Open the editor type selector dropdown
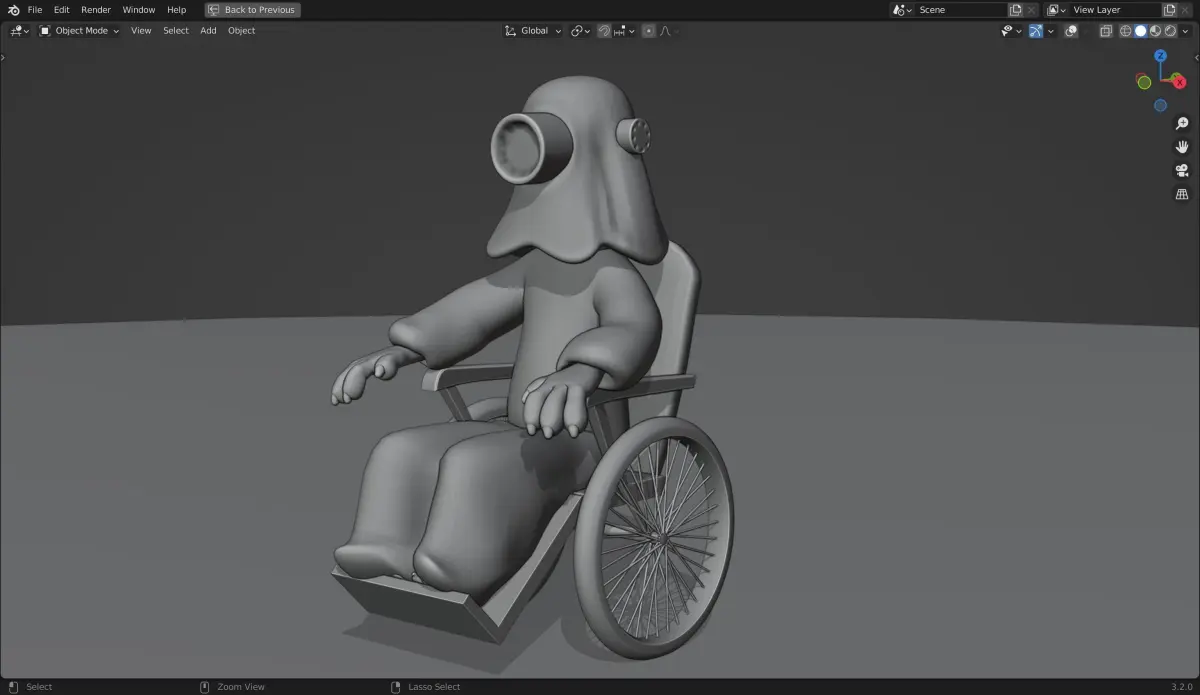The width and height of the screenshot is (1200, 695). (x=19, y=31)
